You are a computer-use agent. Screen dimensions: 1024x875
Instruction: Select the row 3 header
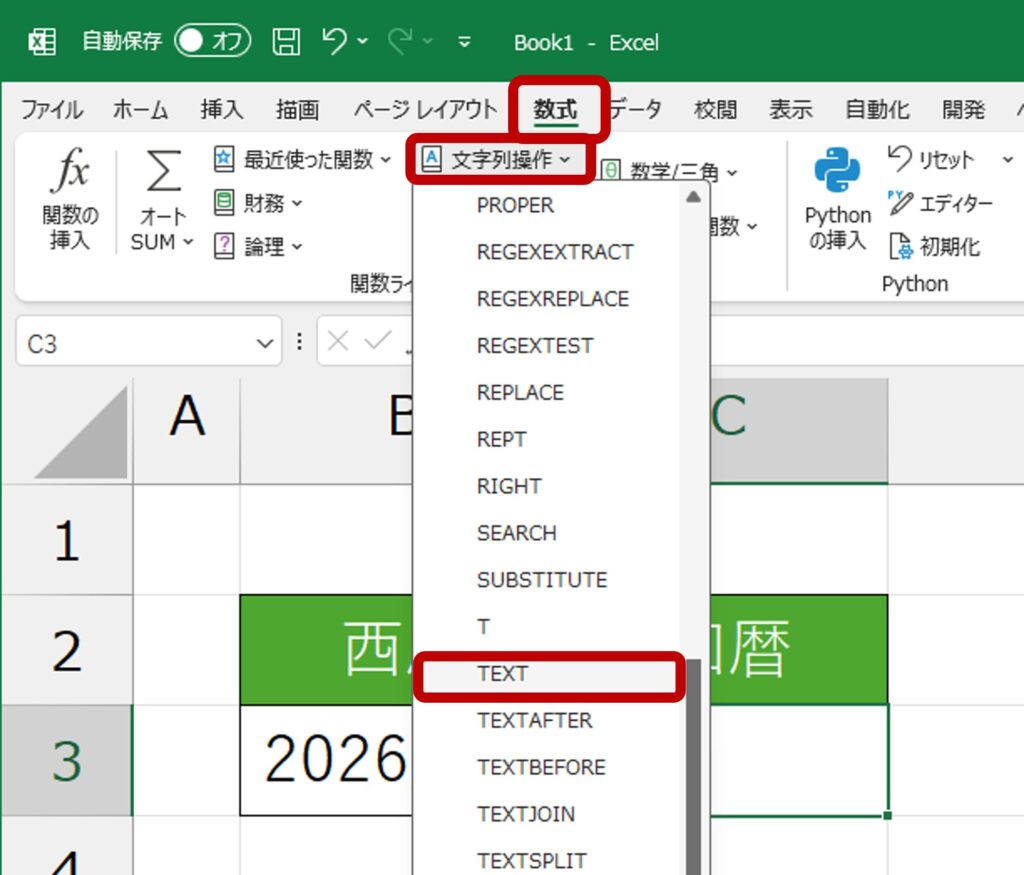tap(66, 760)
